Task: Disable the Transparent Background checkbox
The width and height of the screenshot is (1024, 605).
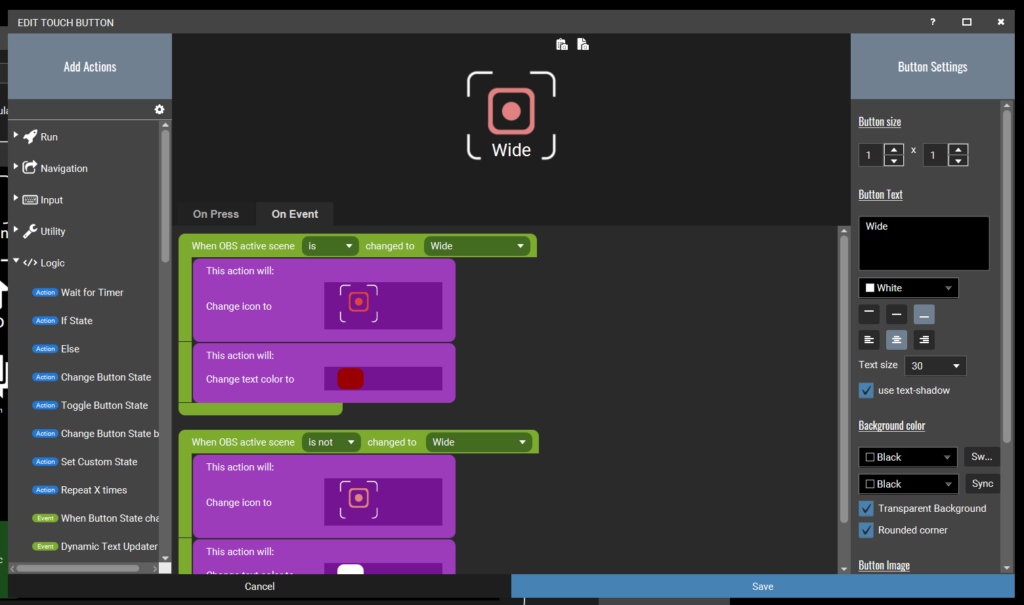Action: 866,508
